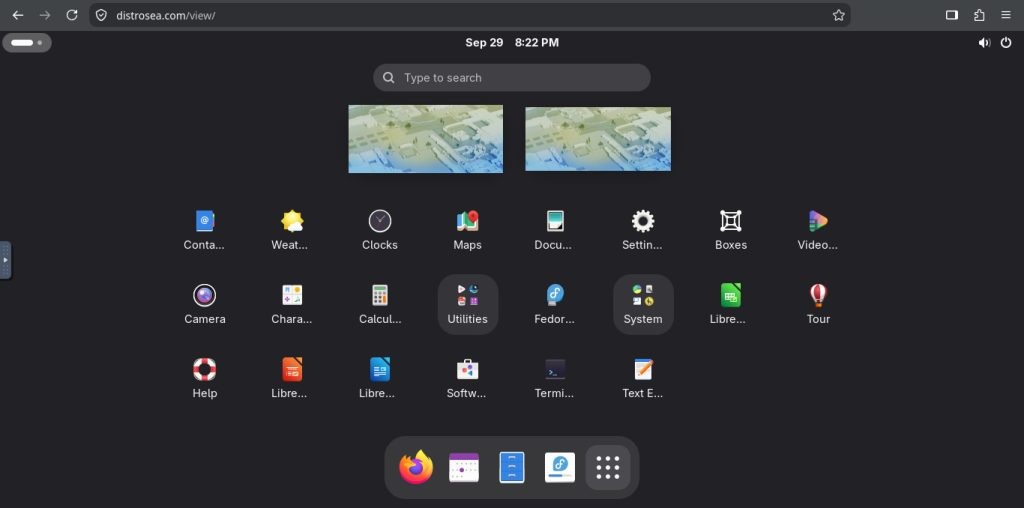Toggle the Show Apps grid button

608,468
